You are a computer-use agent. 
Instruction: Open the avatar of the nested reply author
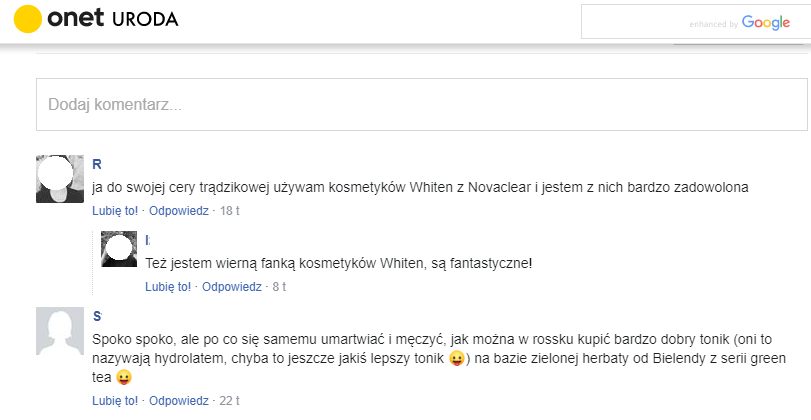click(x=119, y=249)
